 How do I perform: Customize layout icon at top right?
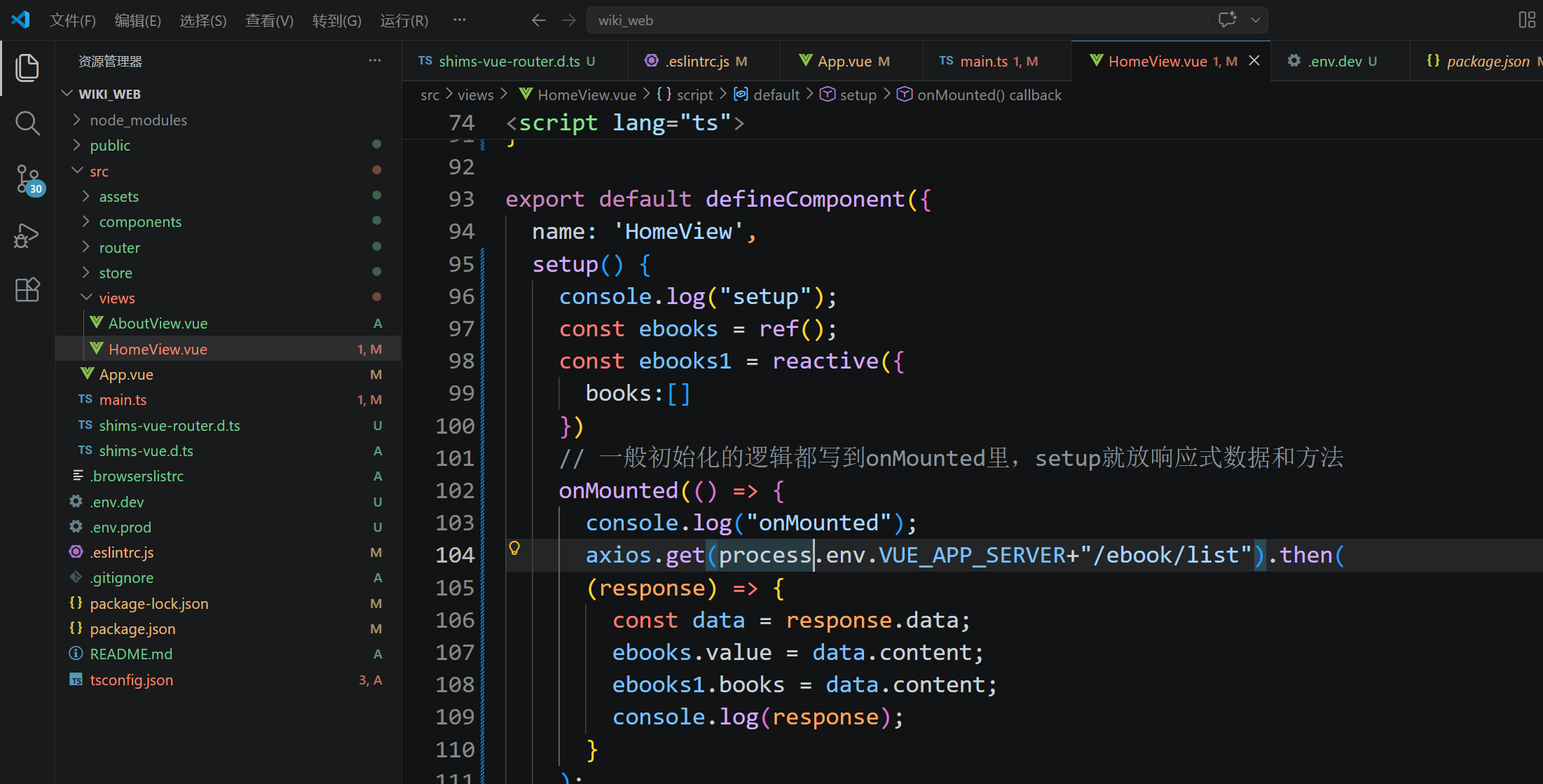(1527, 20)
